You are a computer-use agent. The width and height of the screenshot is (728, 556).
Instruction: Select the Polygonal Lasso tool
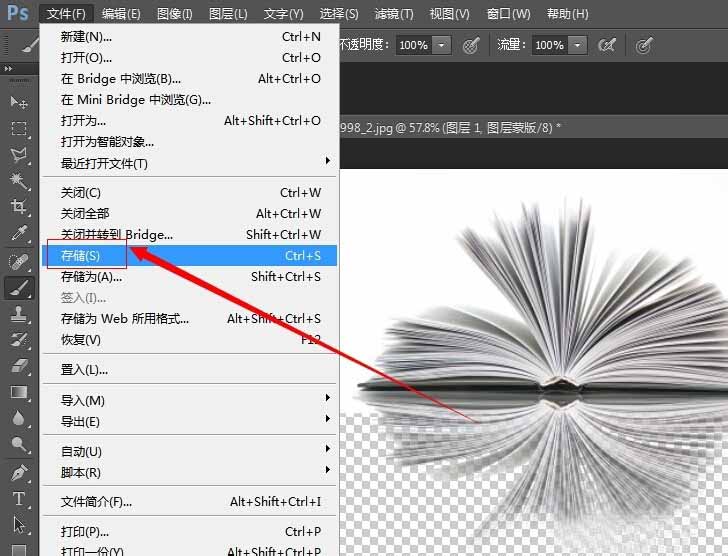(x=19, y=155)
